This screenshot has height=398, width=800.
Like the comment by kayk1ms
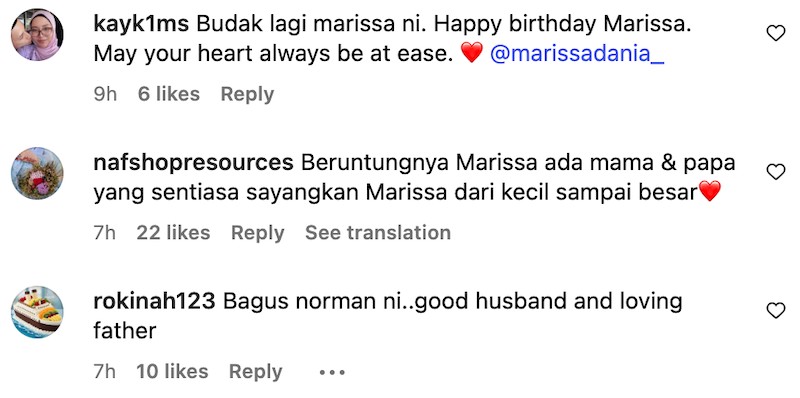(x=776, y=34)
